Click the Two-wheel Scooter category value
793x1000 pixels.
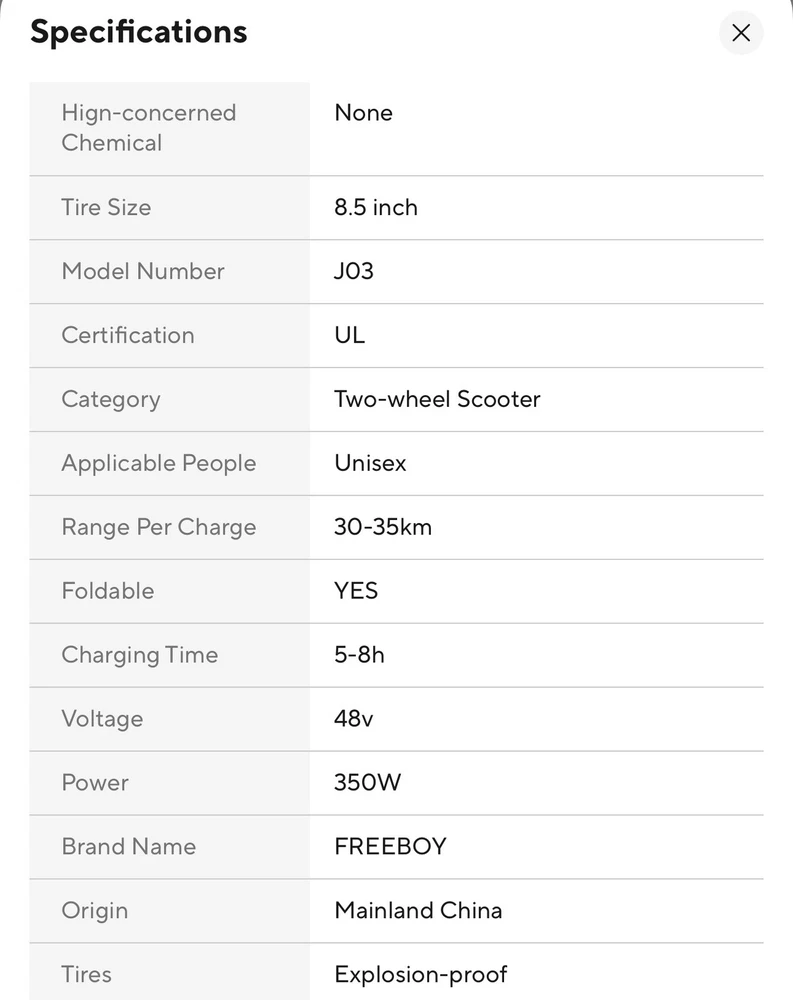(437, 399)
